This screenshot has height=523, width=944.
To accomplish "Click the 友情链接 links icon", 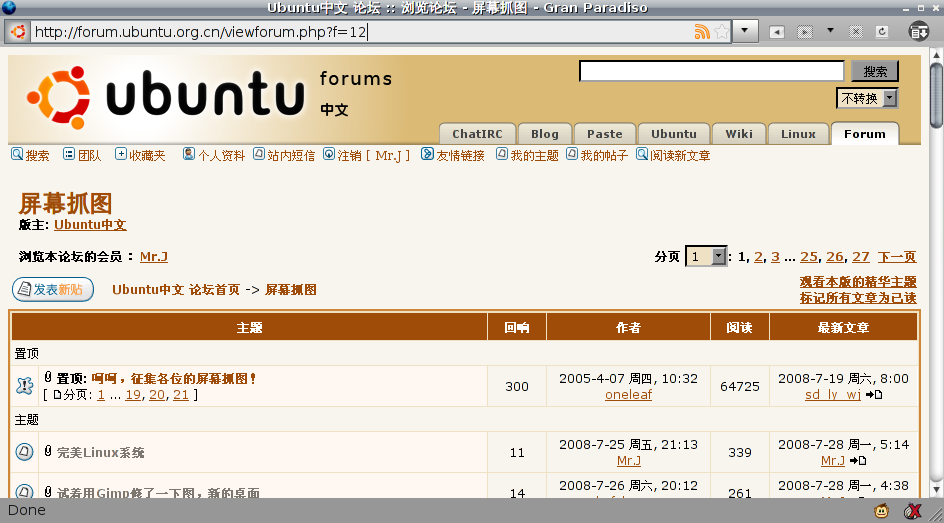I will pos(427,154).
